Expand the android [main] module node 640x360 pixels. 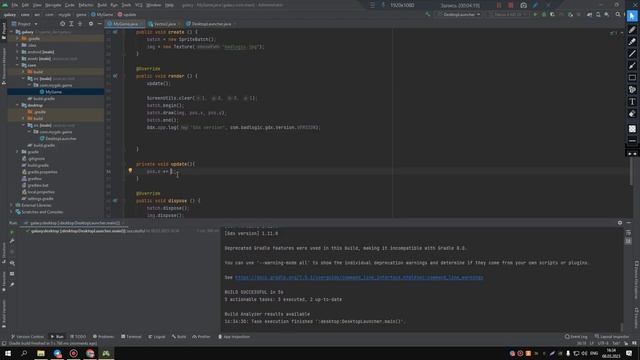pos(18,52)
